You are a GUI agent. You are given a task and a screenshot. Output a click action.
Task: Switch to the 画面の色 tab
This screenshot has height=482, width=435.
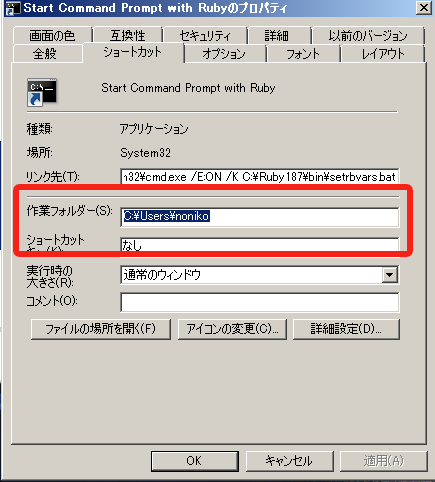(x=52, y=35)
